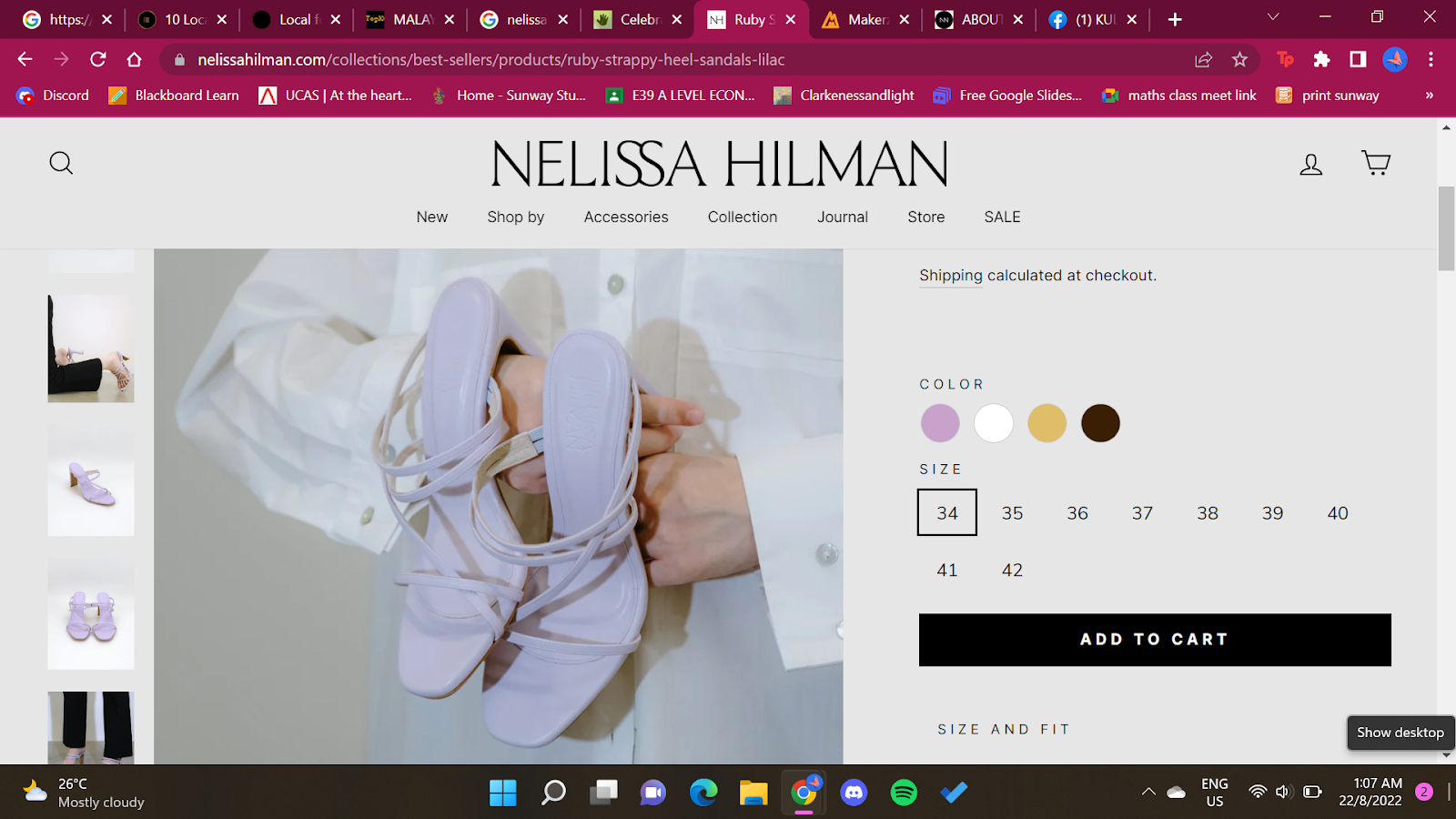Image resolution: width=1456 pixels, height=819 pixels.
Task: Open the shopping cart icon
Action: pos(1376,163)
